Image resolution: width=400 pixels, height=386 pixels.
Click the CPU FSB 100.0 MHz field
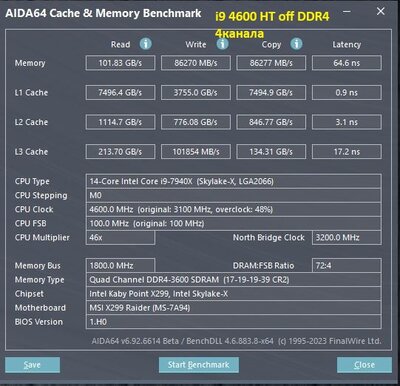[x=233, y=223]
